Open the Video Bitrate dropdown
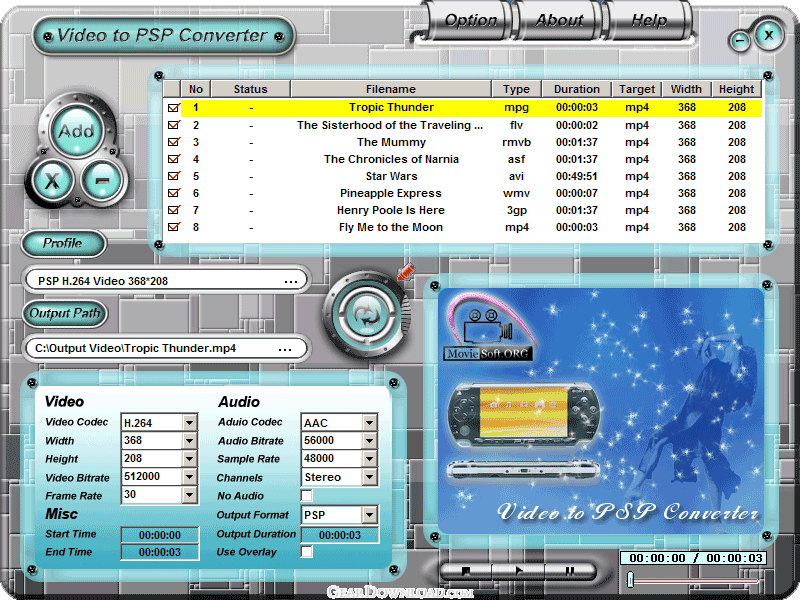Image resolution: width=800 pixels, height=600 pixels. click(x=189, y=477)
